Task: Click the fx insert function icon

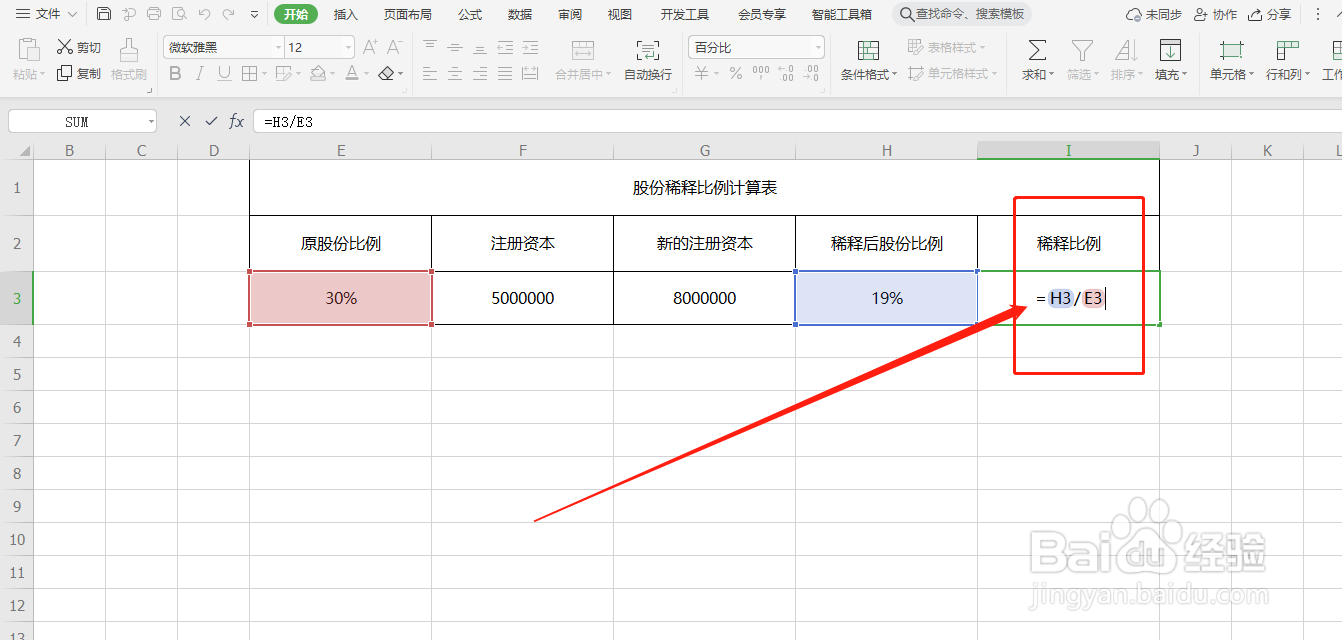Action: click(x=236, y=120)
